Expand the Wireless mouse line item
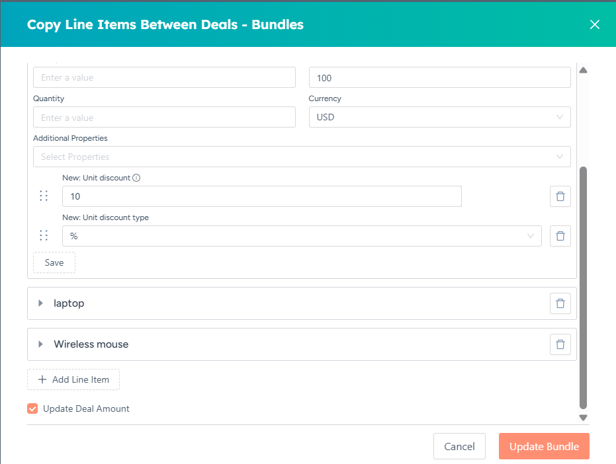This screenshot has width=616, height=464. (x=40, y=344)
